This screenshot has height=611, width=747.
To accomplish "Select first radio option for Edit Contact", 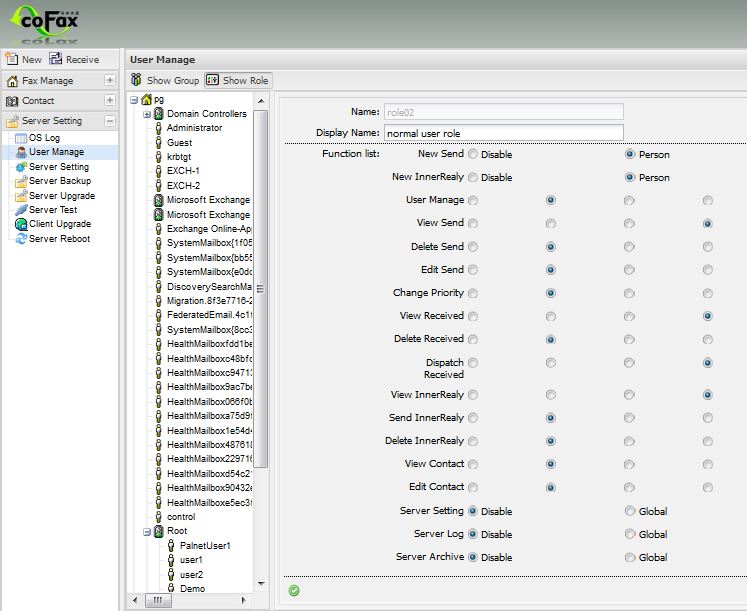I will click(x=473, y=487).
